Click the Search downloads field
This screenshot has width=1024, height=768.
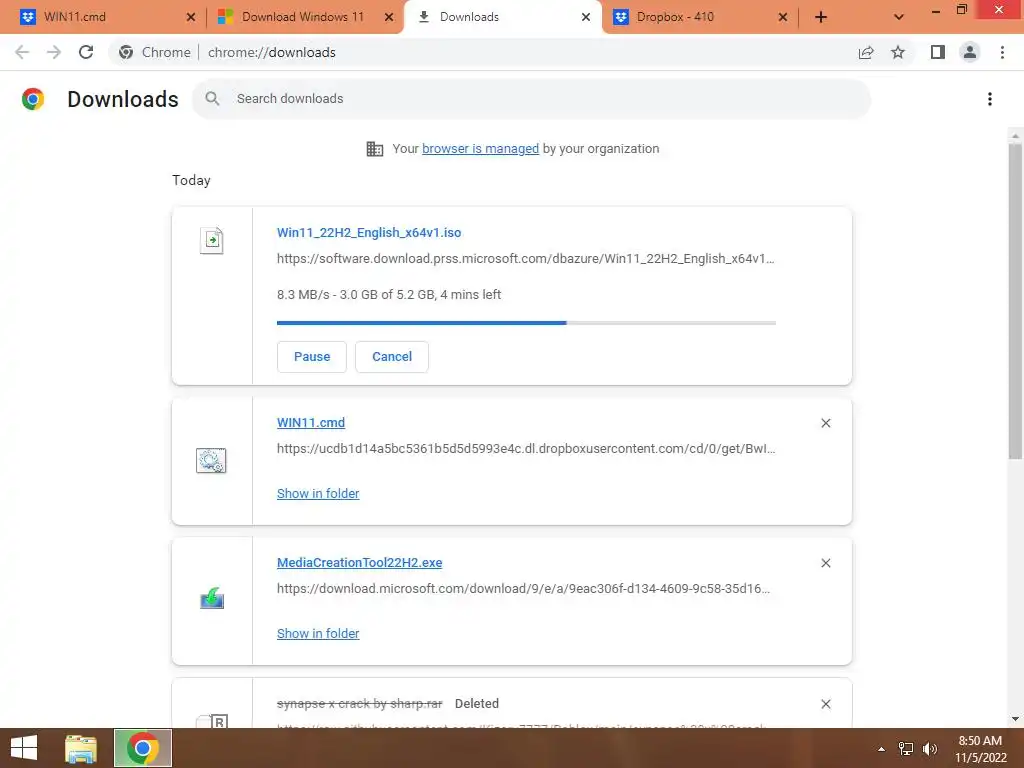point(532,99)
